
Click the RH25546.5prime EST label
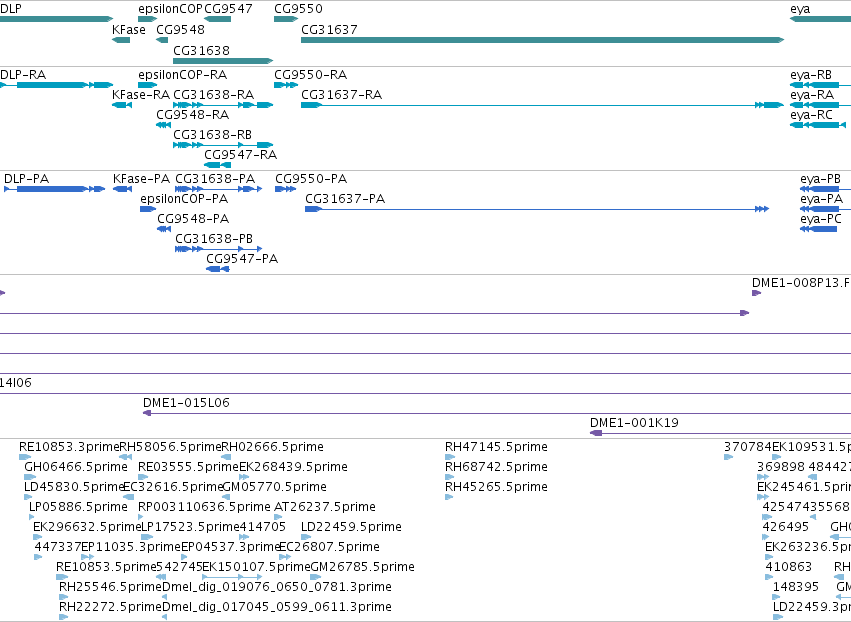110,587
